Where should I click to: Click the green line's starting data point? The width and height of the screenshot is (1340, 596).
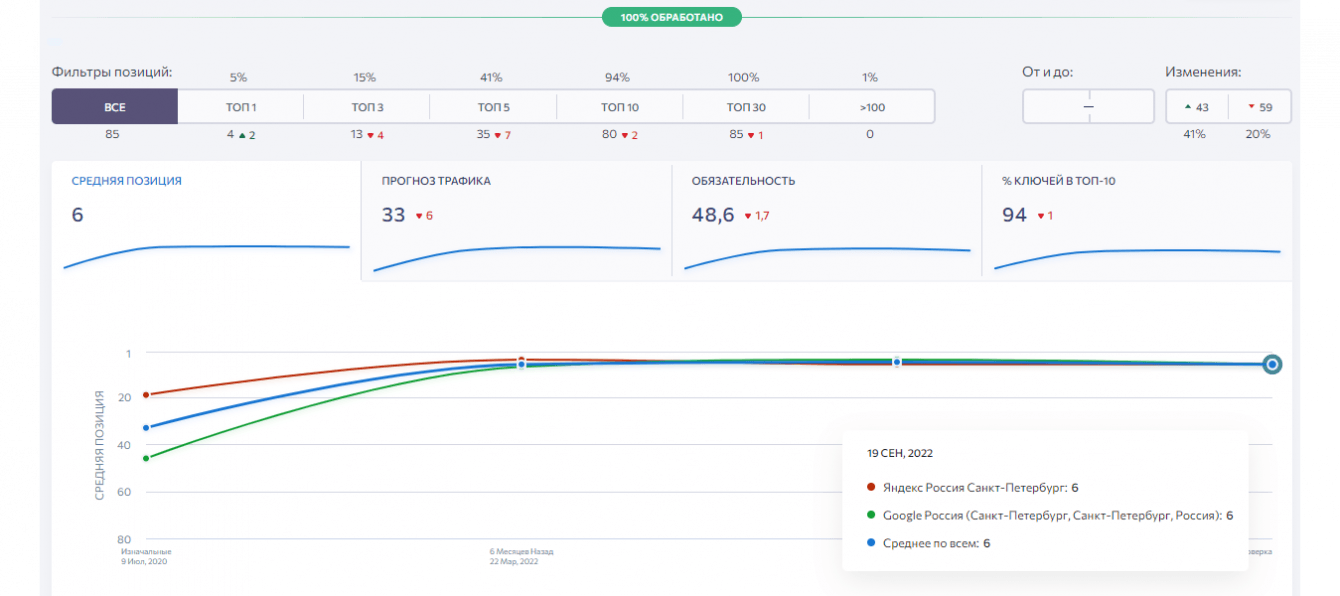[x=146, y=458]
